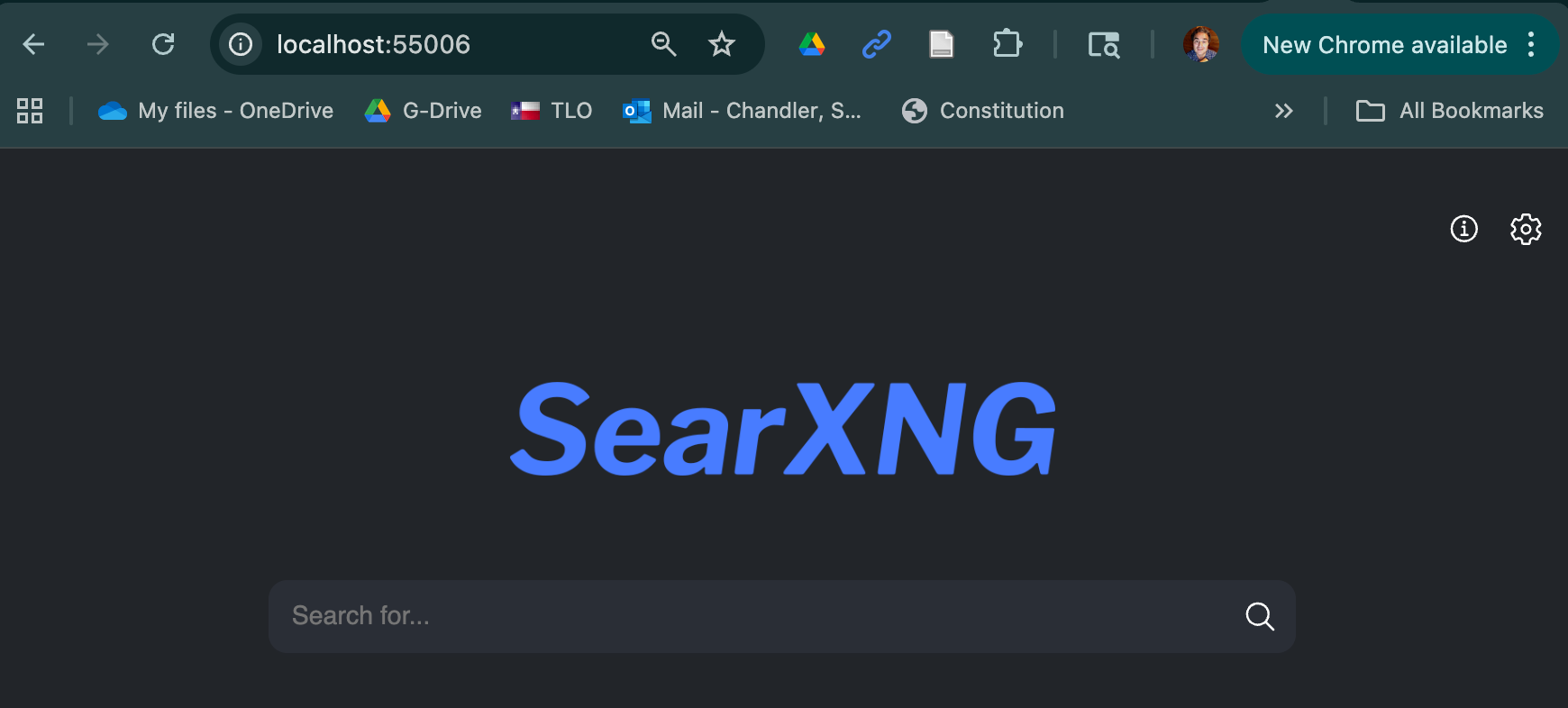
Task: Bookmark this page with the star icon
Action: point(721,44)
